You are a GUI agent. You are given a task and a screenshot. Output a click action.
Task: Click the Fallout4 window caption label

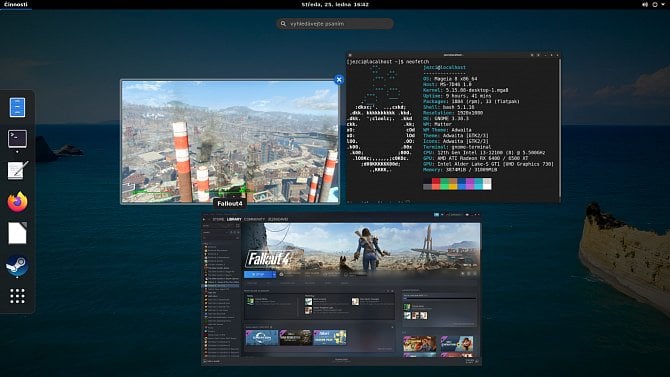point(230,203)
